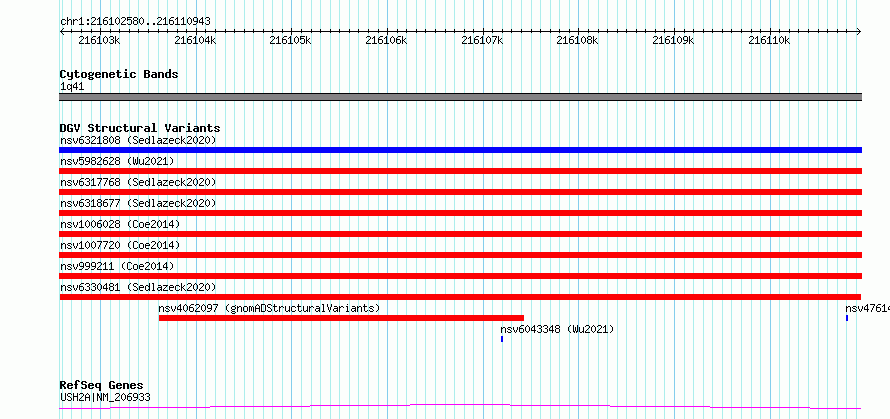
Task: Click the left arrowhead of the ruler
Action: point(62,32)
